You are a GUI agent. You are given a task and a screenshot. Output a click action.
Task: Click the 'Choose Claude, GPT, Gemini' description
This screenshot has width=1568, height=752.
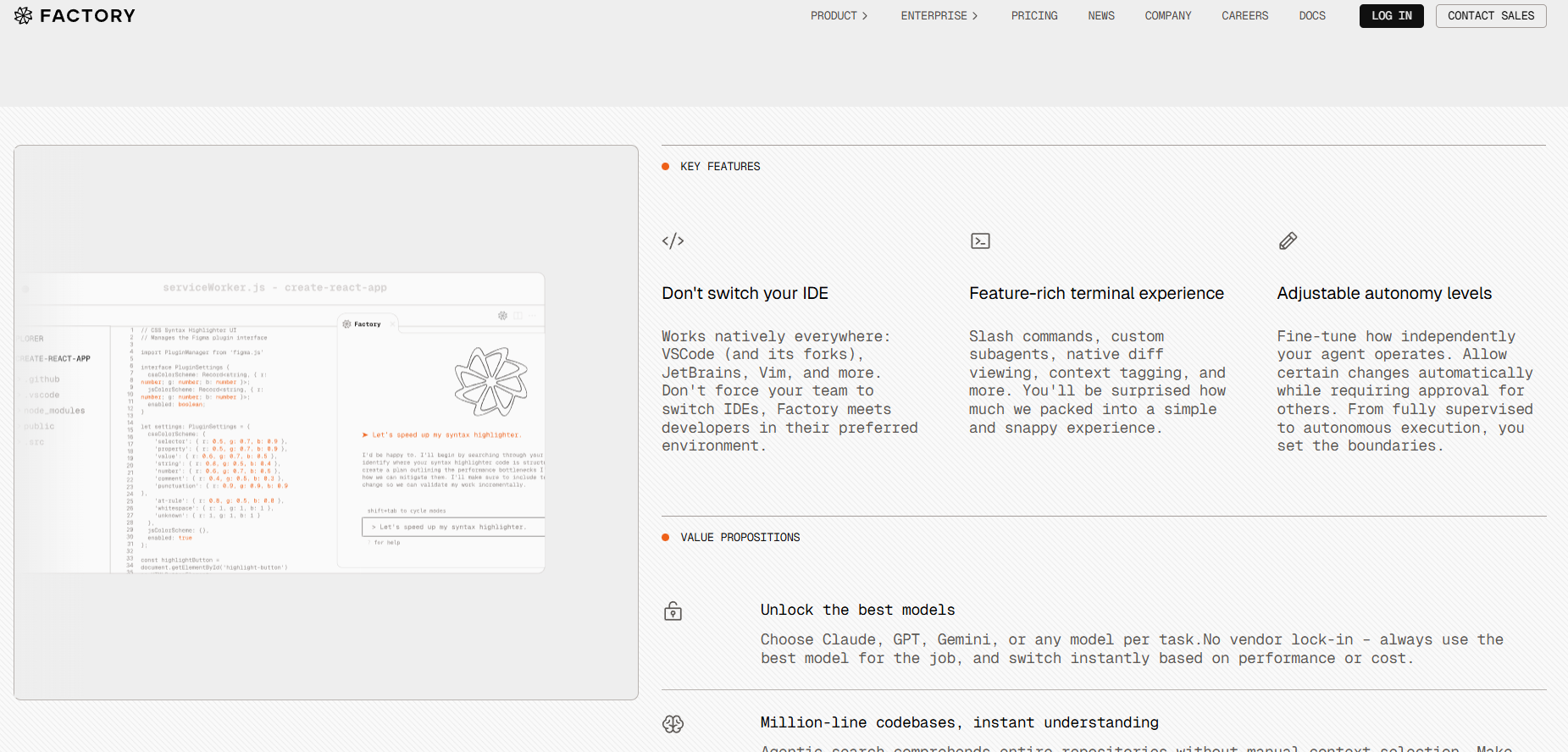click(x=1132, y=649)
